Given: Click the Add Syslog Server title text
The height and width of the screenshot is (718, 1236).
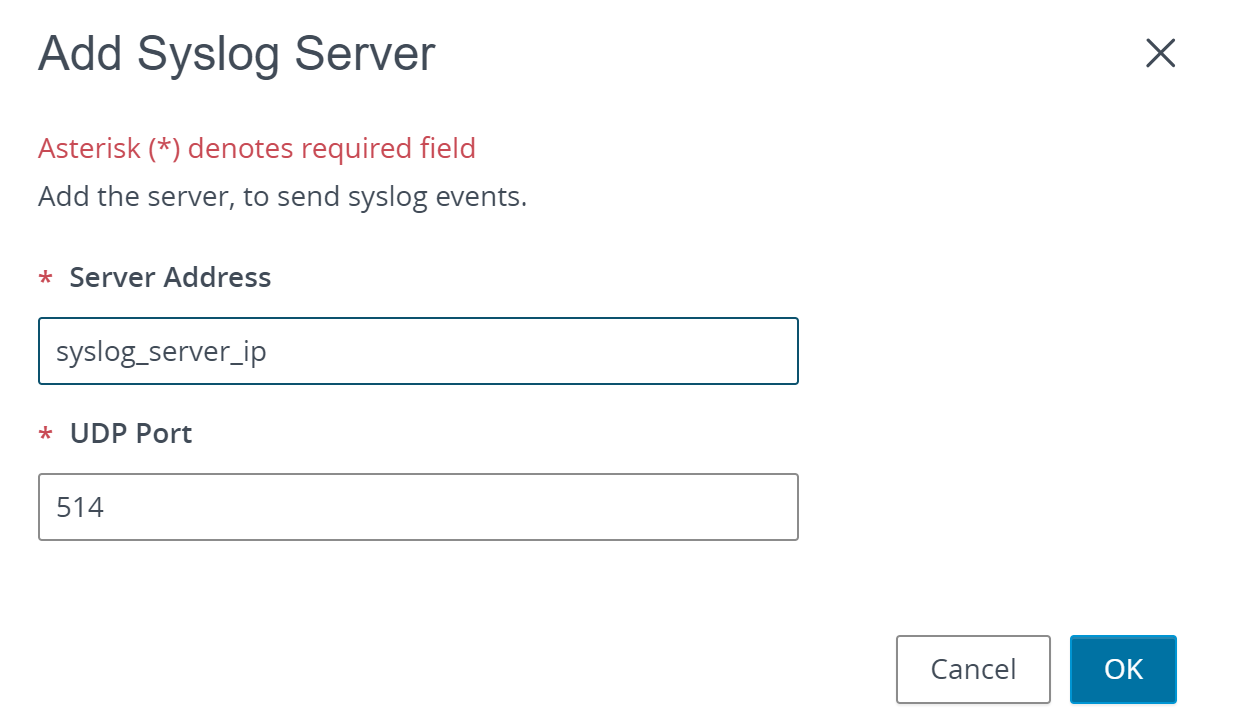Looking at the screenshot, I should tap(236, 54).
